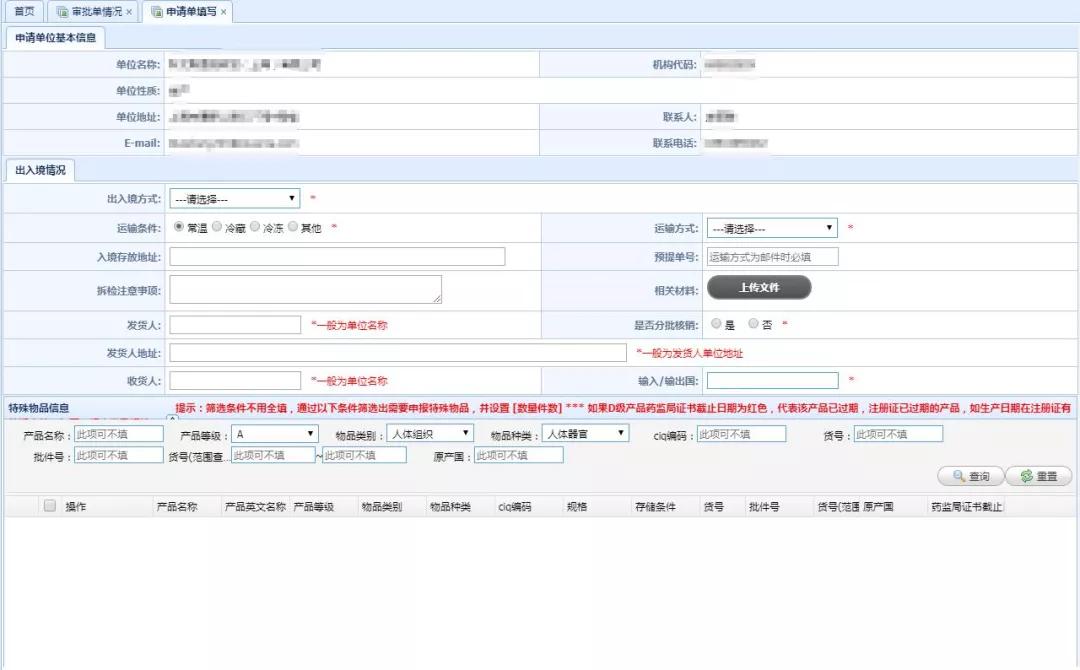Switch to the 首页 tab

(23, 13)
